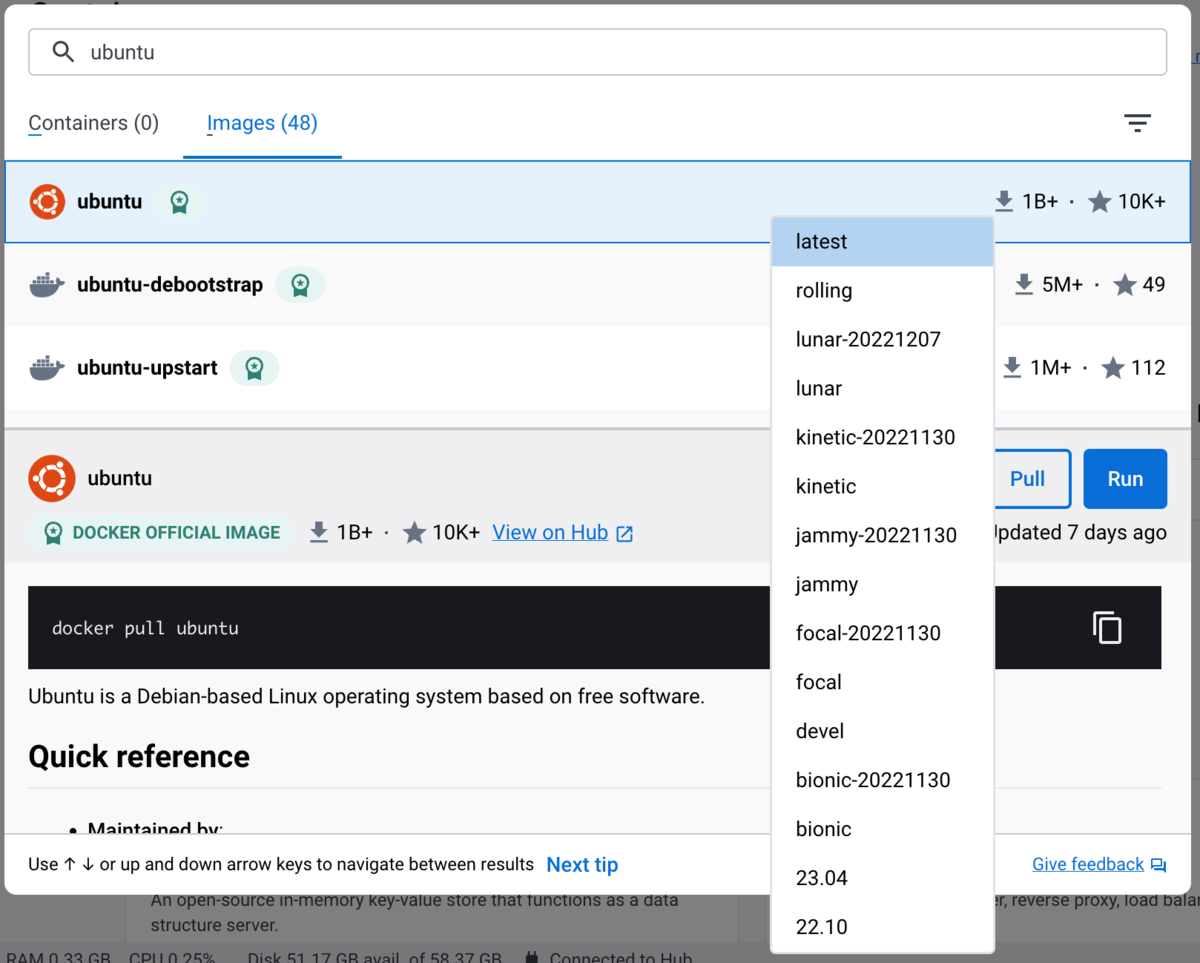This screenshot has height=963, width=1200.
Task: Select the lunar-20221207 tag
Action: coord(882,340)
